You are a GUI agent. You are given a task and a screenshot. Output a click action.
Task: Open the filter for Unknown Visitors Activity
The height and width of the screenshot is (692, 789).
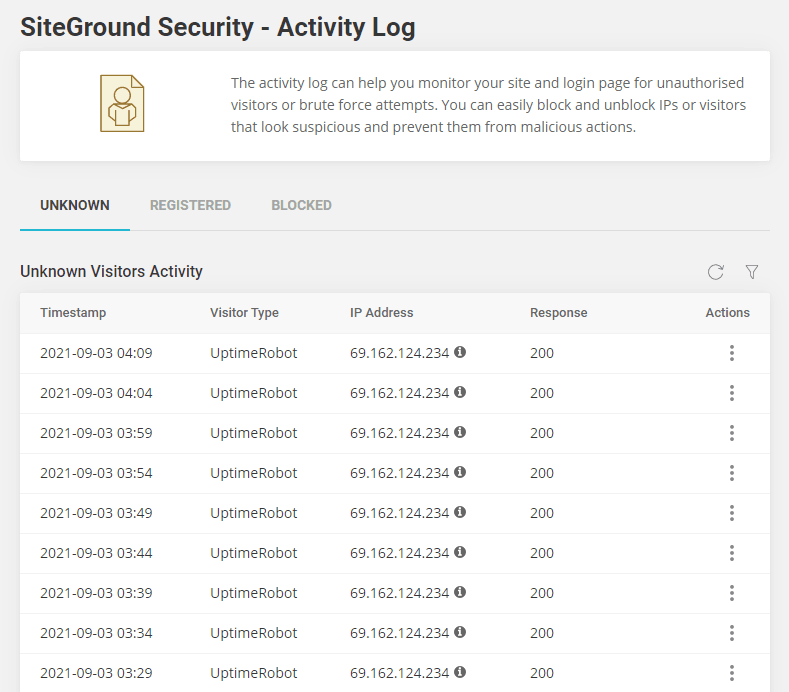click(752, 272)
